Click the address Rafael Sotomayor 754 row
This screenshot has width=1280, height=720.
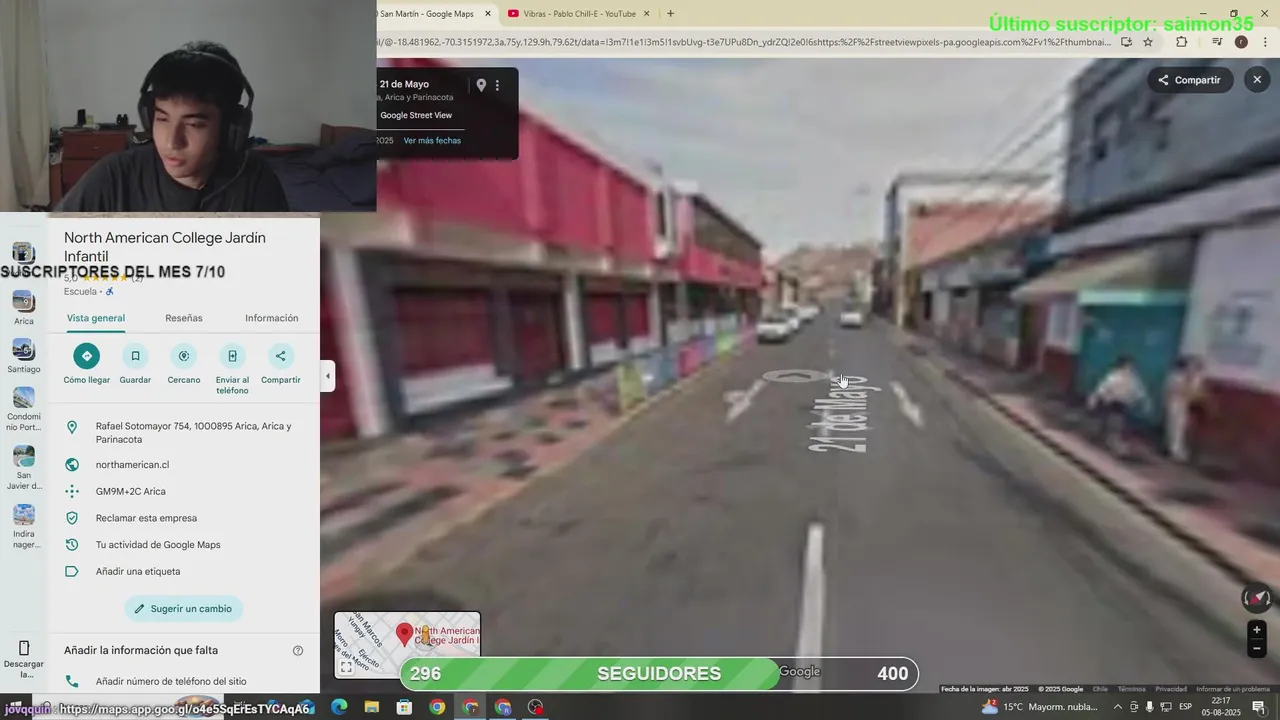pos(184,433)
